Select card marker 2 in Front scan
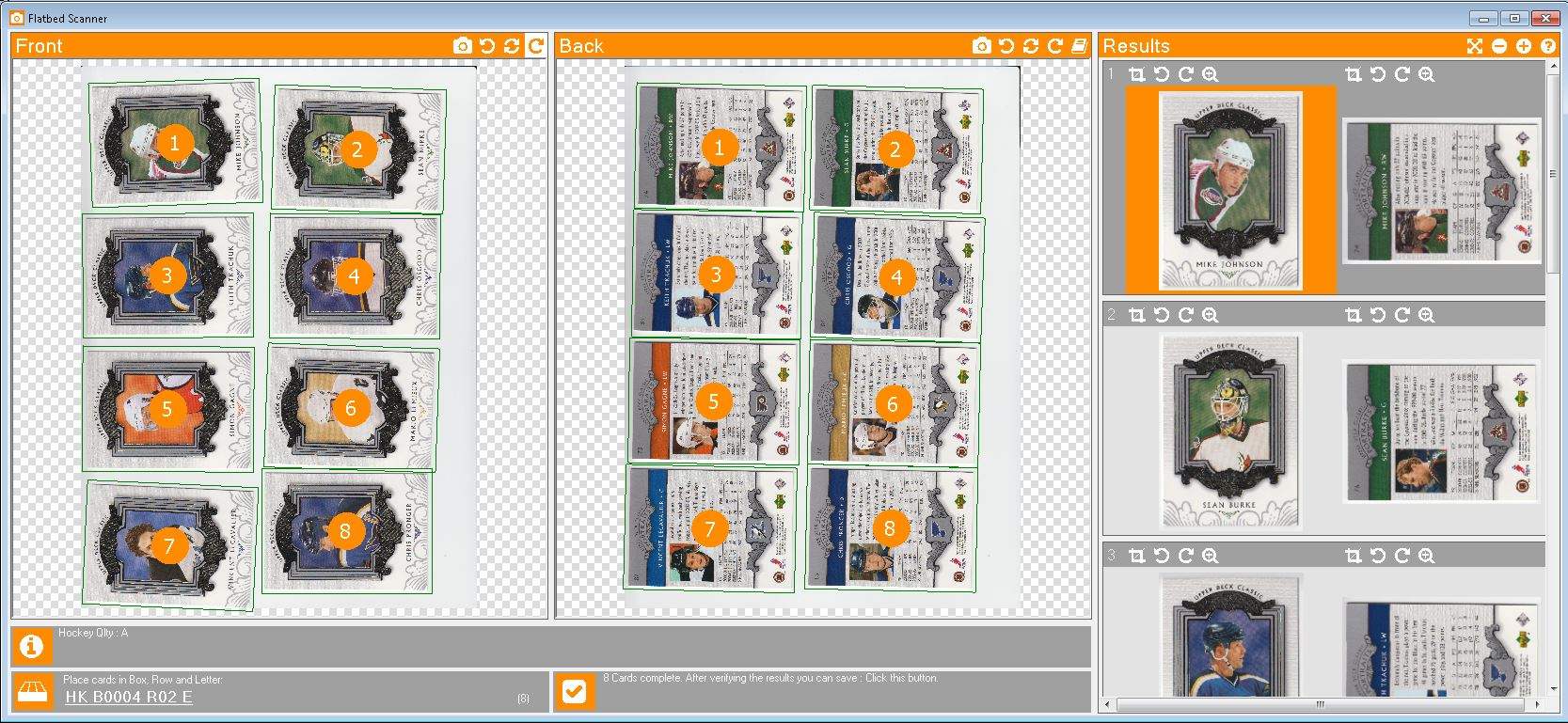 click(x=356, y=149)
